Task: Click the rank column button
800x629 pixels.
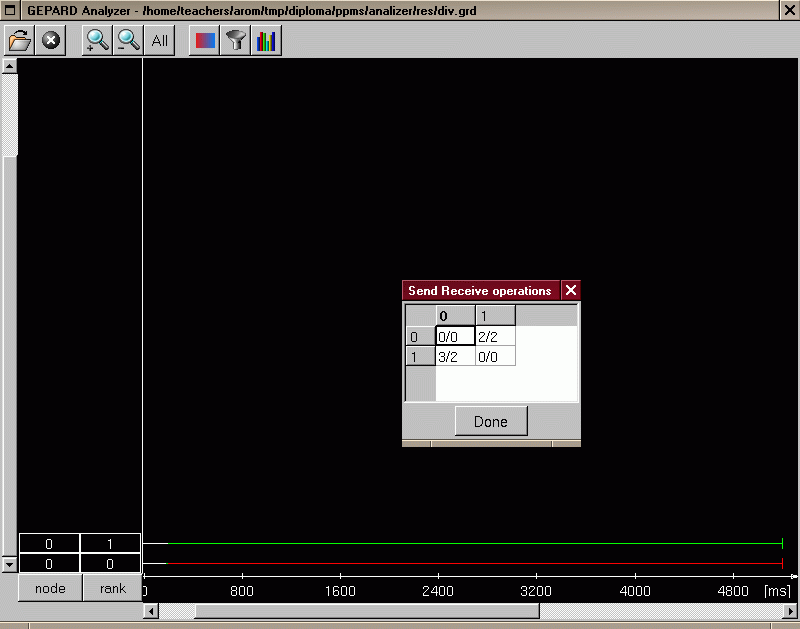Action: tap(112, 588)
